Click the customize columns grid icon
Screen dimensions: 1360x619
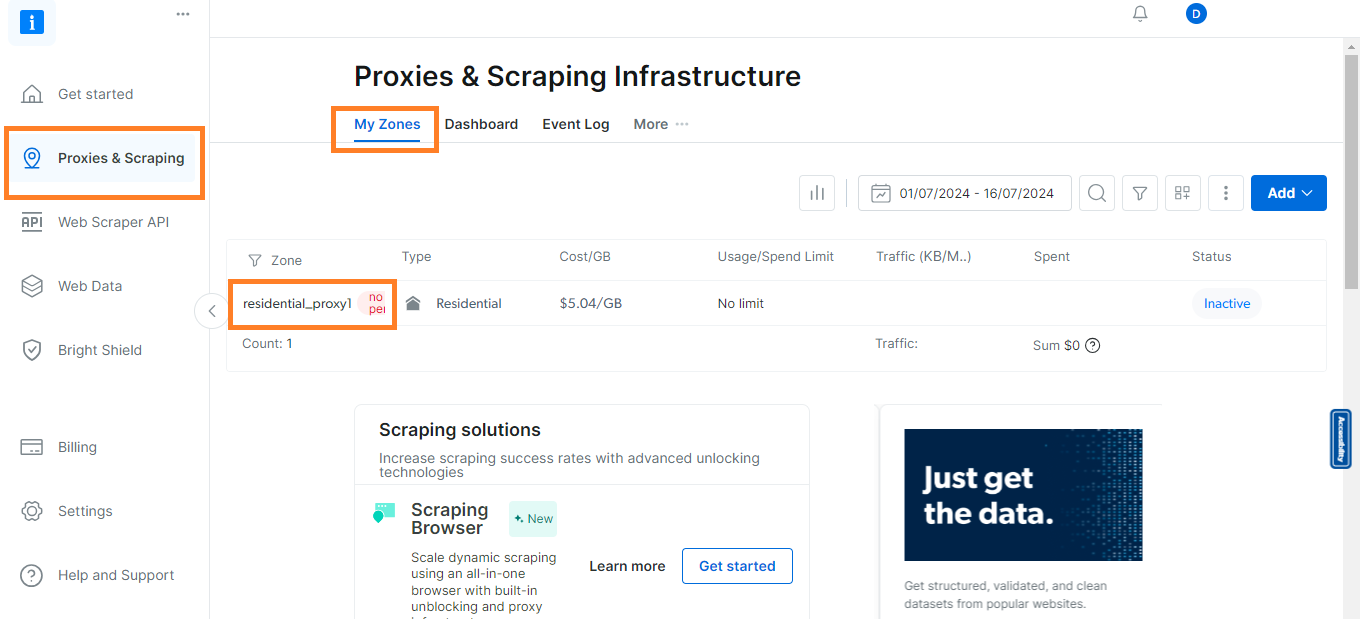point(1183,193)
